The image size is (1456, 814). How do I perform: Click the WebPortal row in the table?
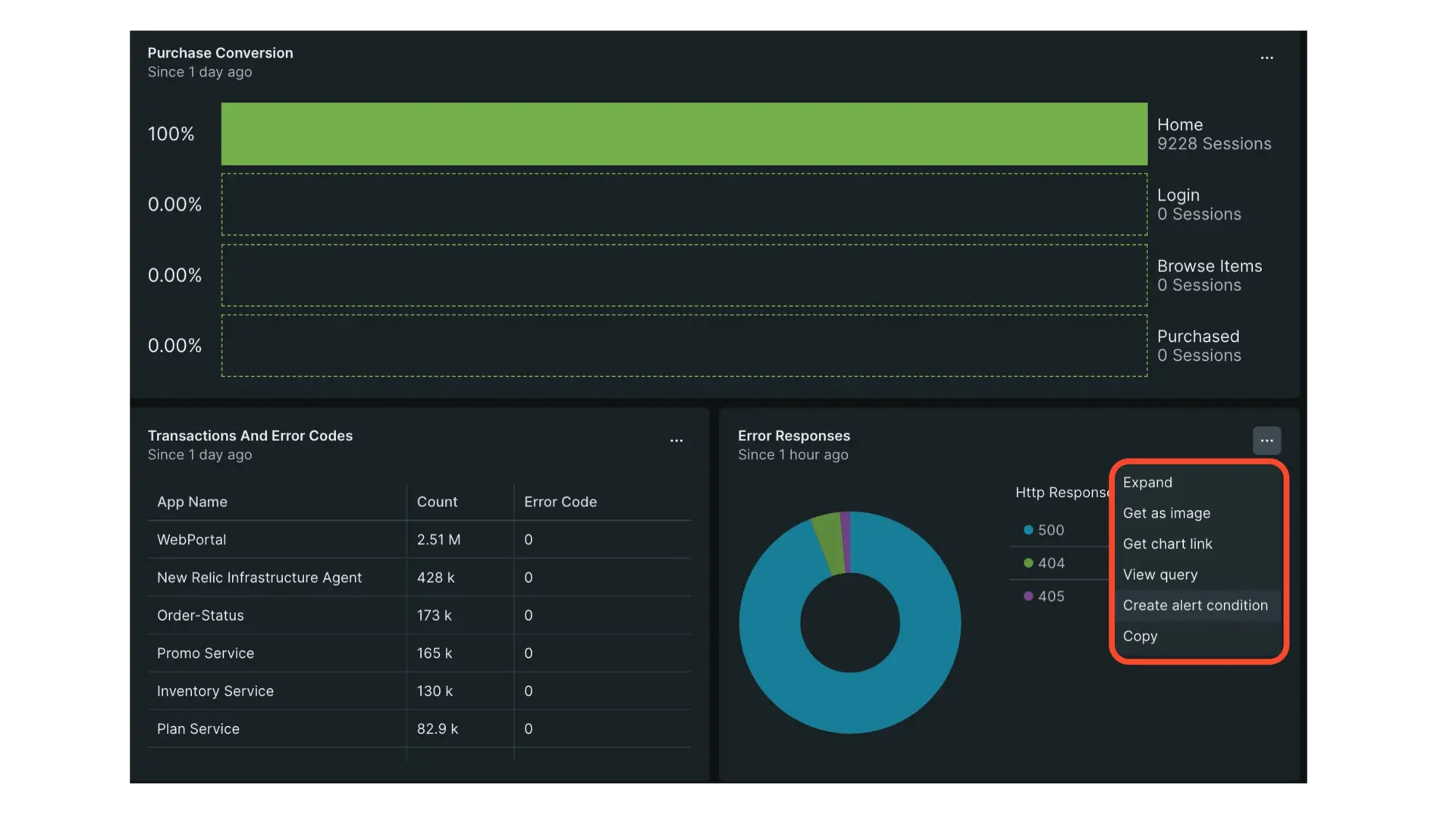303,540
